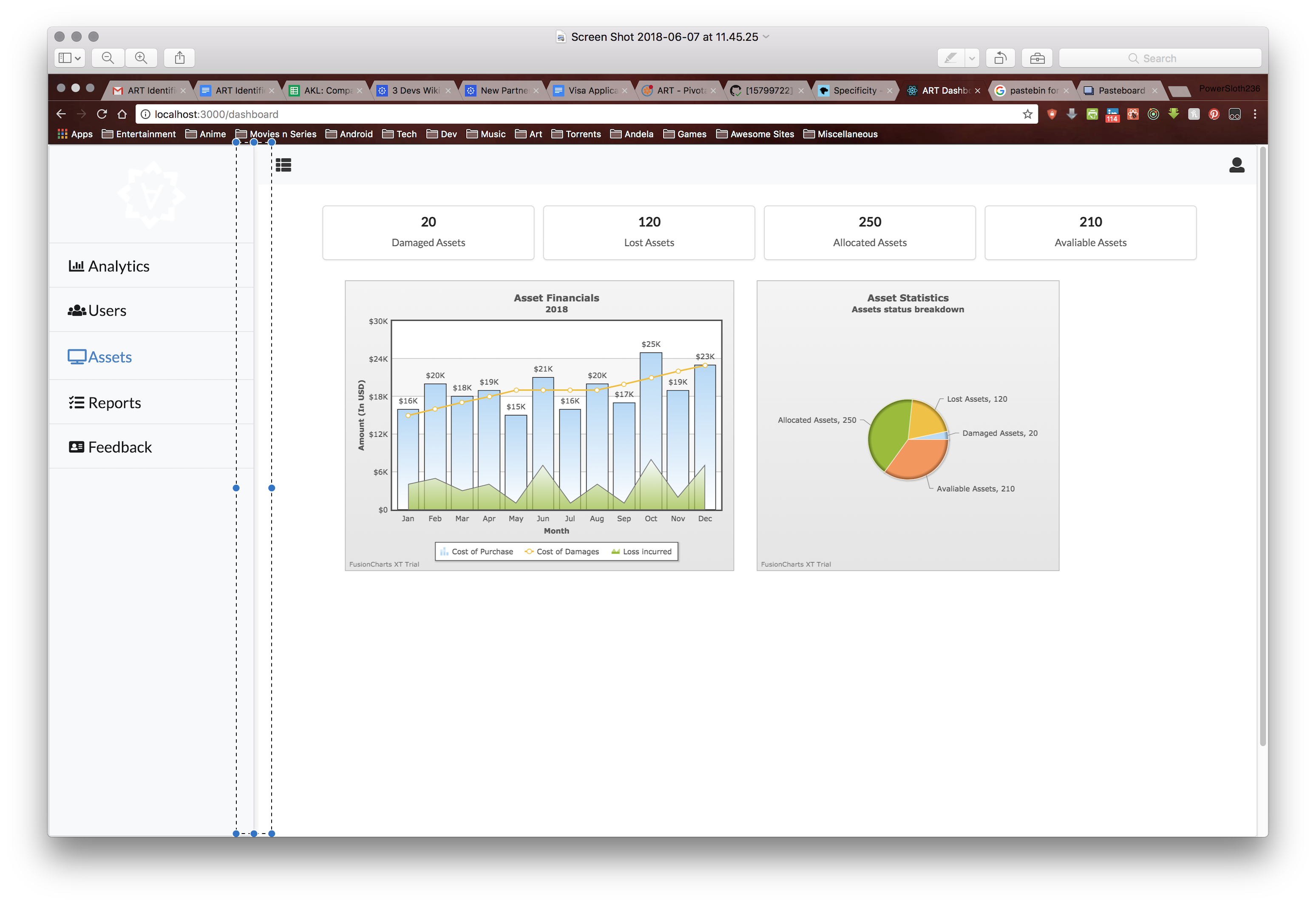1316x905 pixels.
Task: Switch to the Specificity browser tab
Action: 855,90
